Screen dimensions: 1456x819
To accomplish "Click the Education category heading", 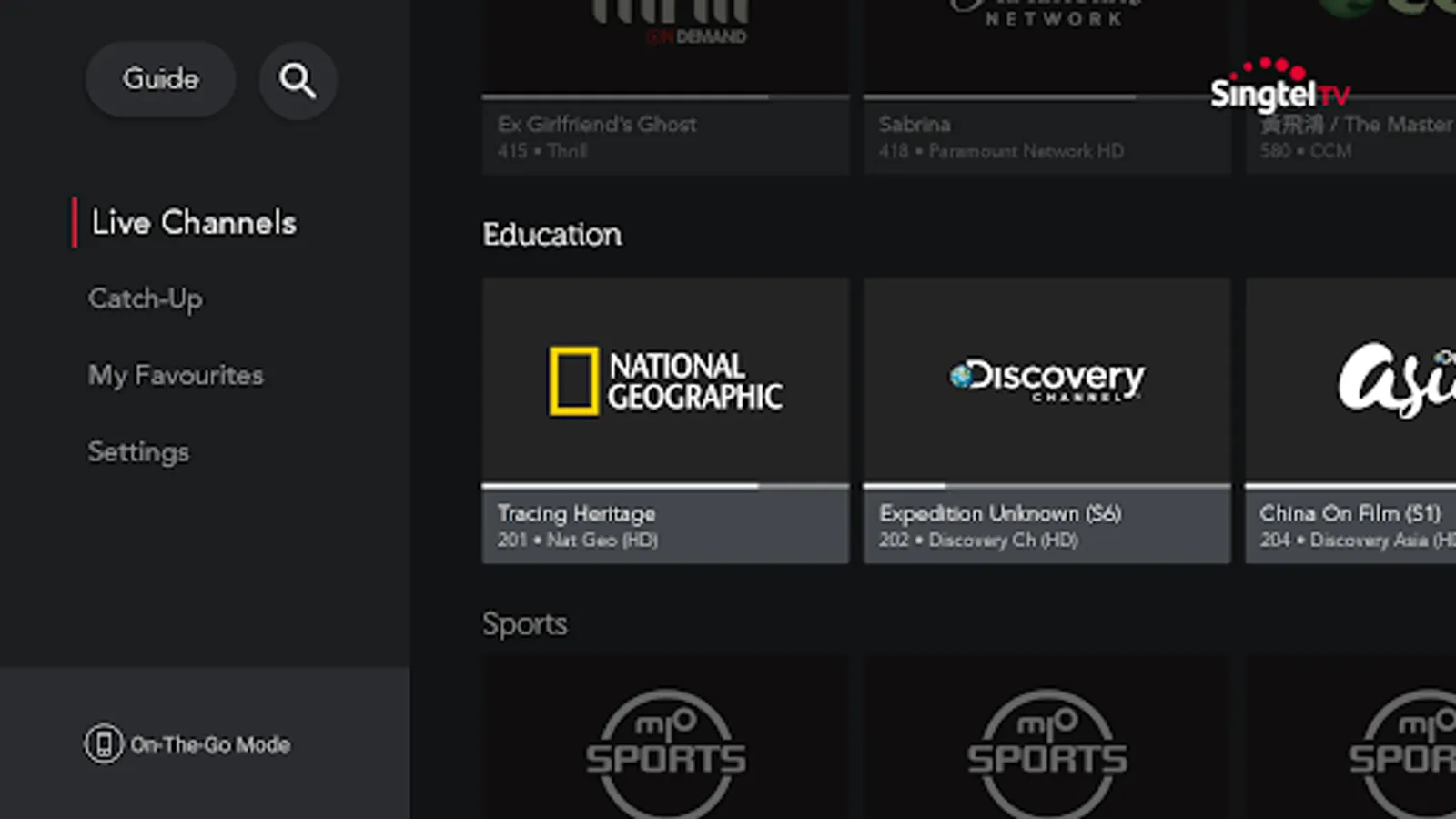I will click(x=552, y=235).
